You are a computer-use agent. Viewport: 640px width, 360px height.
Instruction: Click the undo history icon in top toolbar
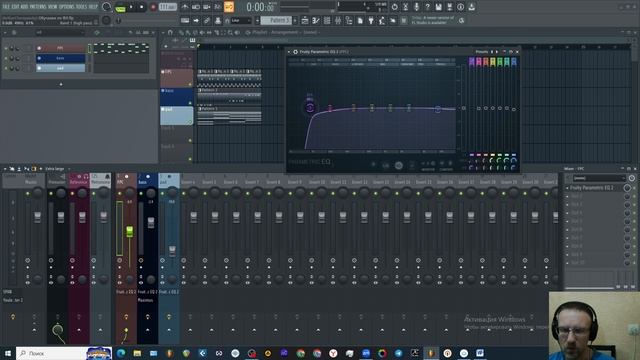(x=394, y=7)
